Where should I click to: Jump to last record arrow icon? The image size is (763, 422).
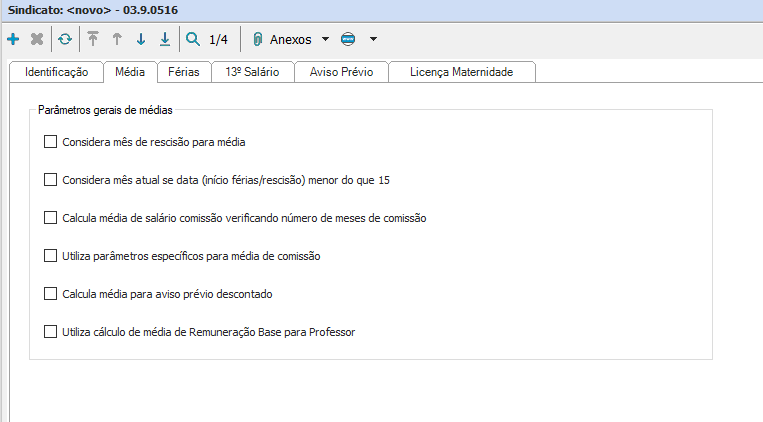pyautogui.click(x=165, y=40)
